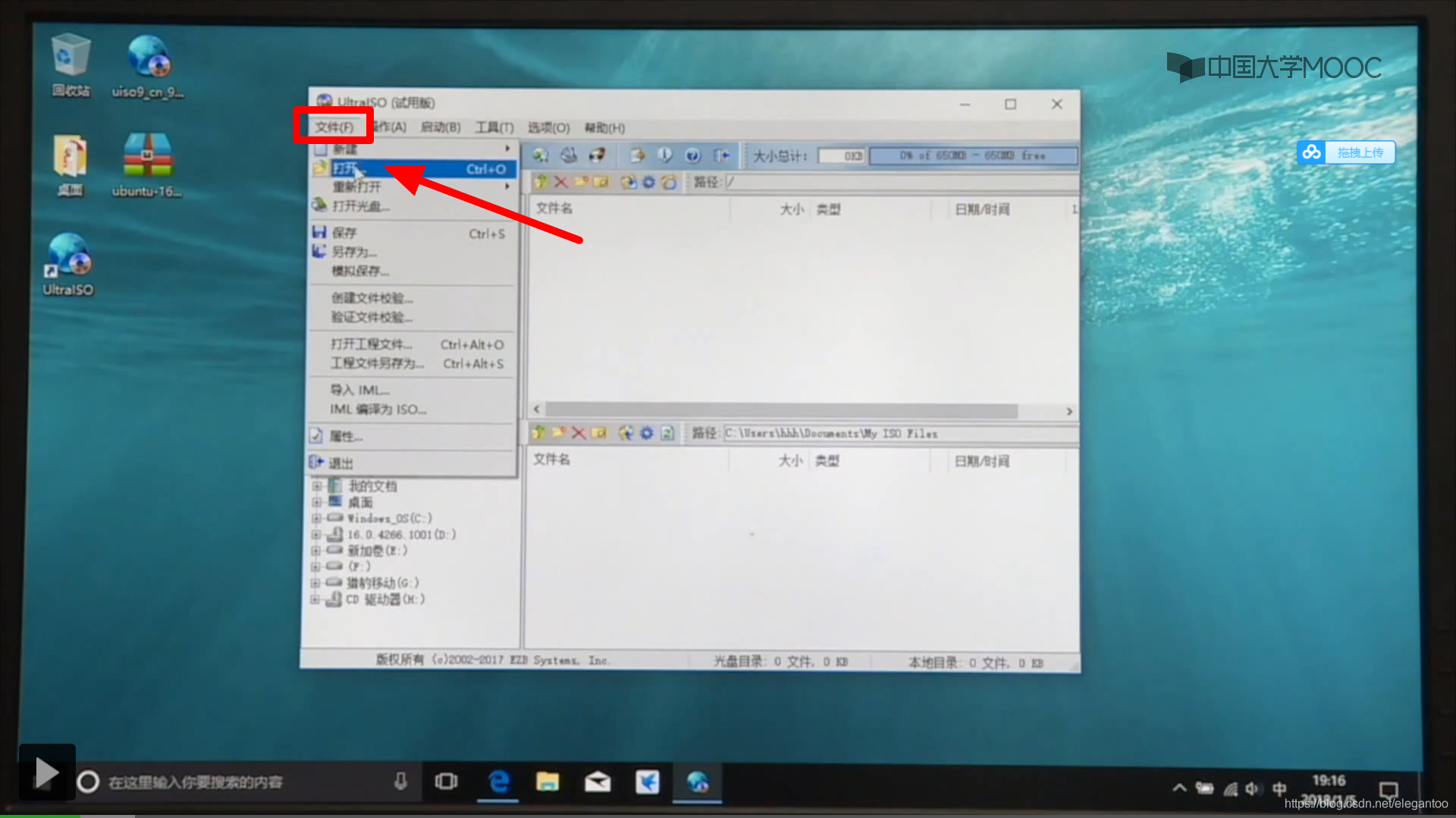The height and width of the screenshot is (818, 1456).
Task: Expand the 新加卷(E:) drive node
Action: click(x=315, y=550)
